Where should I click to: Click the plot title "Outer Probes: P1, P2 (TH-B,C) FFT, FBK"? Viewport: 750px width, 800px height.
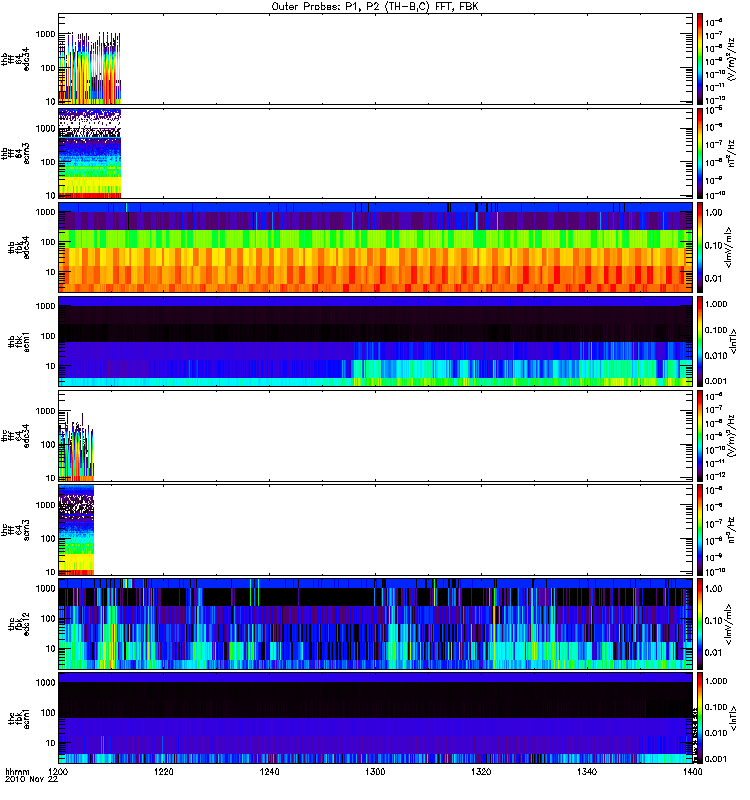[375, 7]
